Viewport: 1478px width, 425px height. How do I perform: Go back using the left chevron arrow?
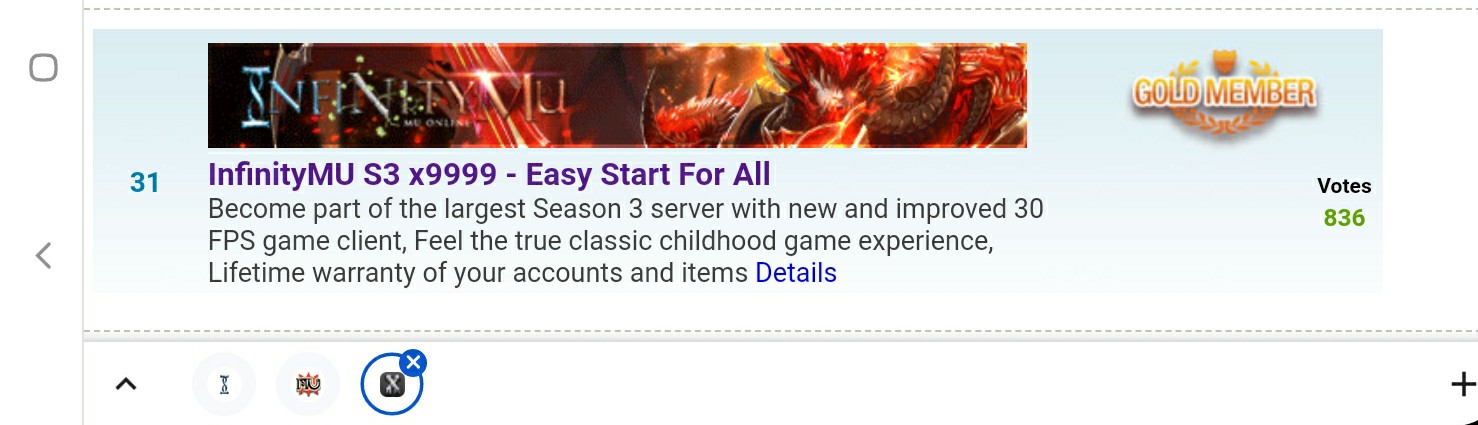(43, 256)
